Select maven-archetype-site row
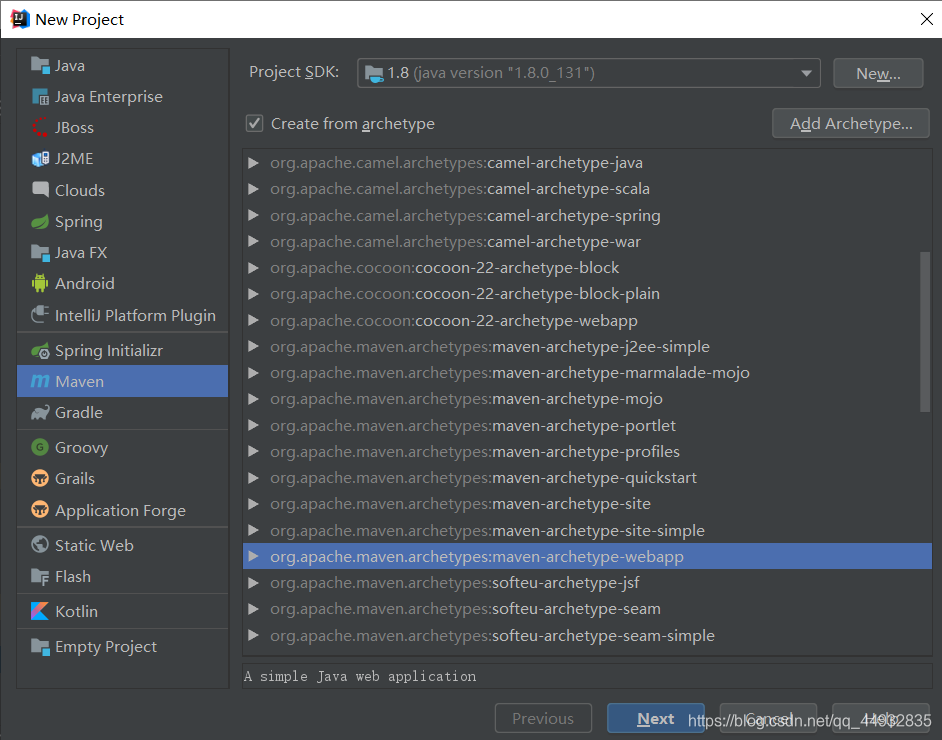Image resolution: width=942 pixels, height=740 pixels. (587, 503)
